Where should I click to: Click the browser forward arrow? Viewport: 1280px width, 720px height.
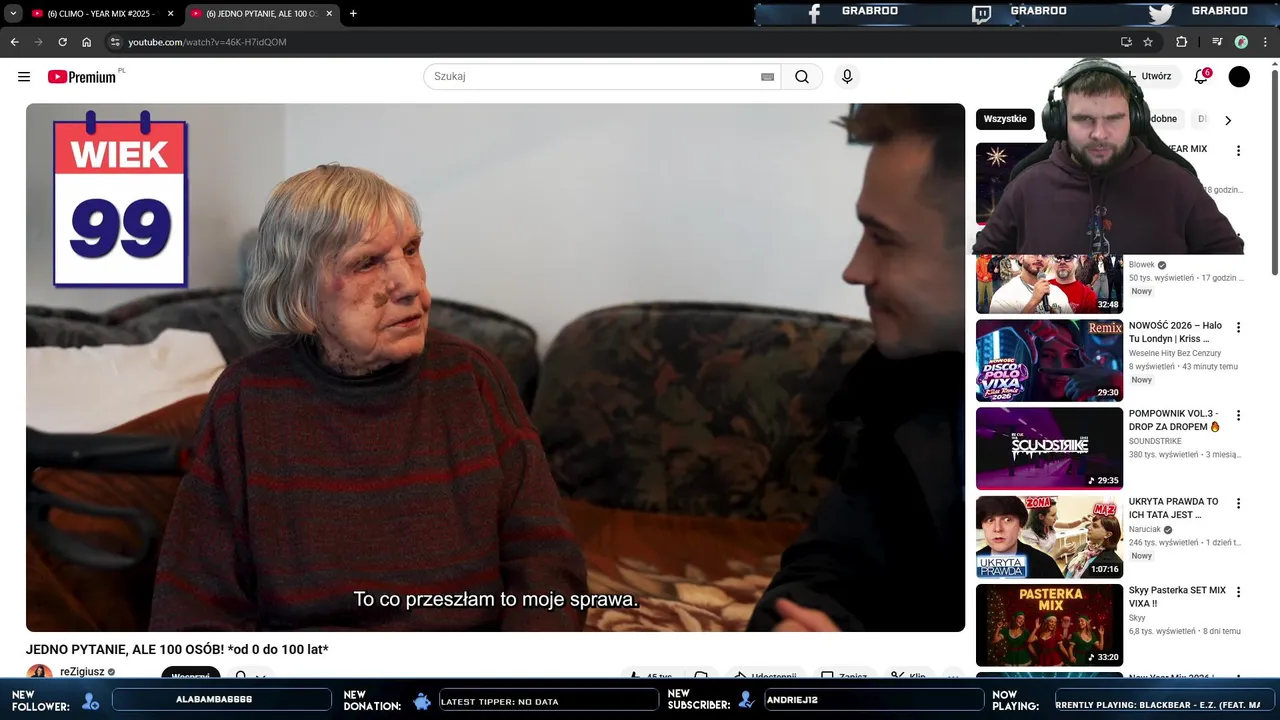tap(38, 42)
